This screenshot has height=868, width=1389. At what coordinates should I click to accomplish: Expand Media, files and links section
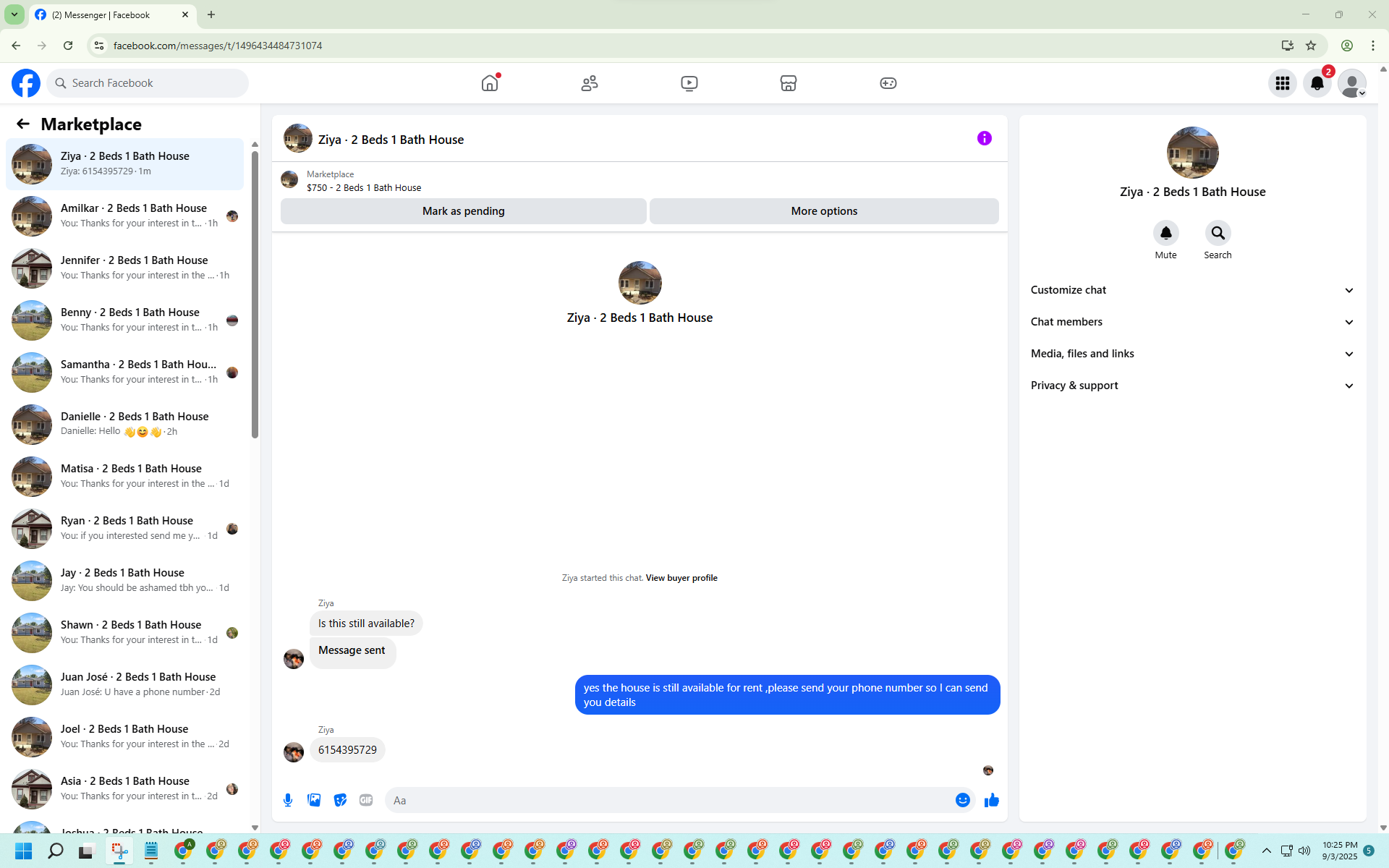pos(1192,354)
